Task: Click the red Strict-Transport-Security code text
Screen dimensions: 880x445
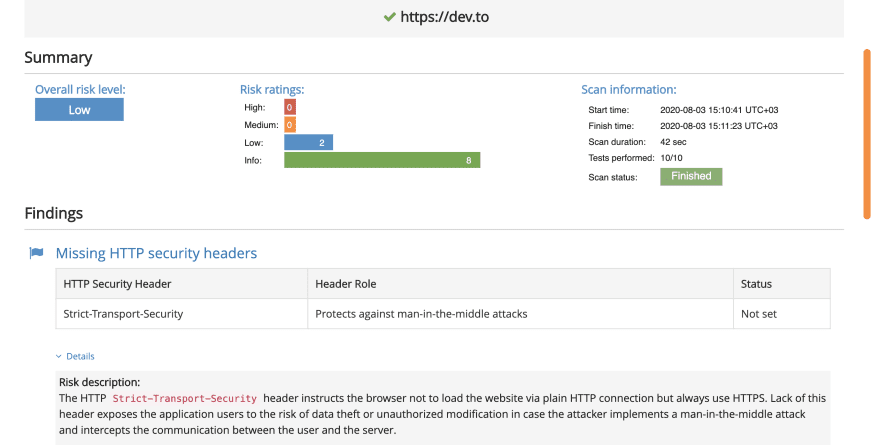Action: [185, 398]
